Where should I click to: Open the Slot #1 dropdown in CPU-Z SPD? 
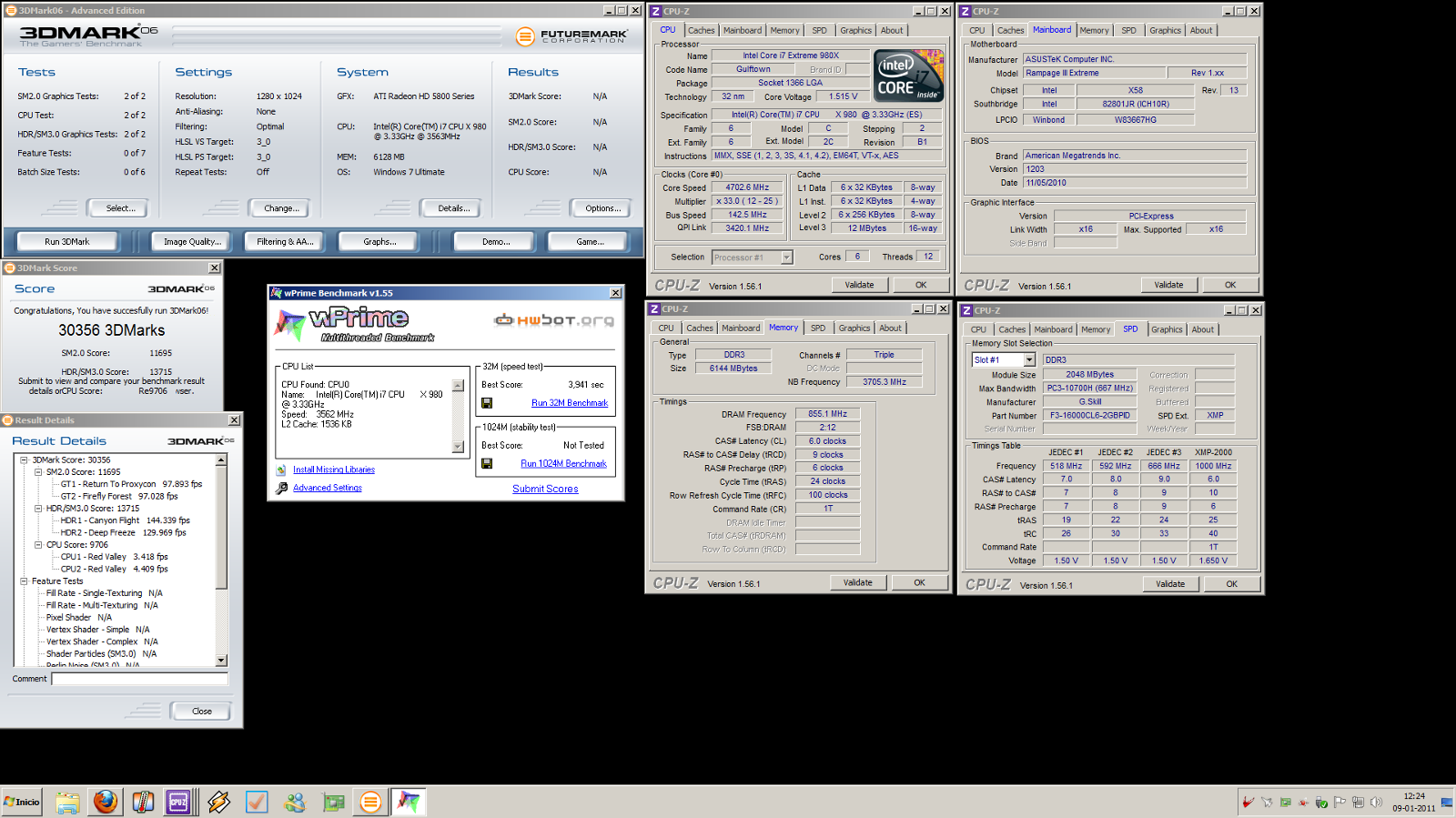[x=1029, y=360]
